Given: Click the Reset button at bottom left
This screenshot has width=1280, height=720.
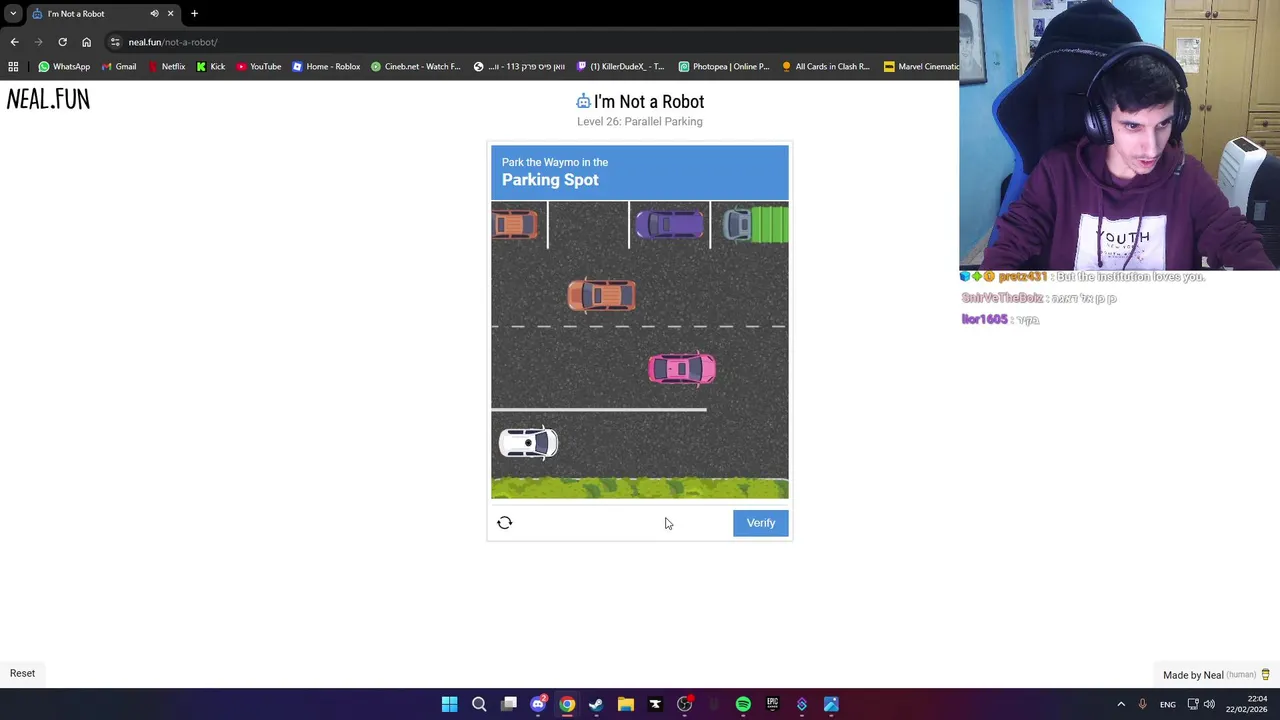Looking at the screenshot, I should [22, 673].
